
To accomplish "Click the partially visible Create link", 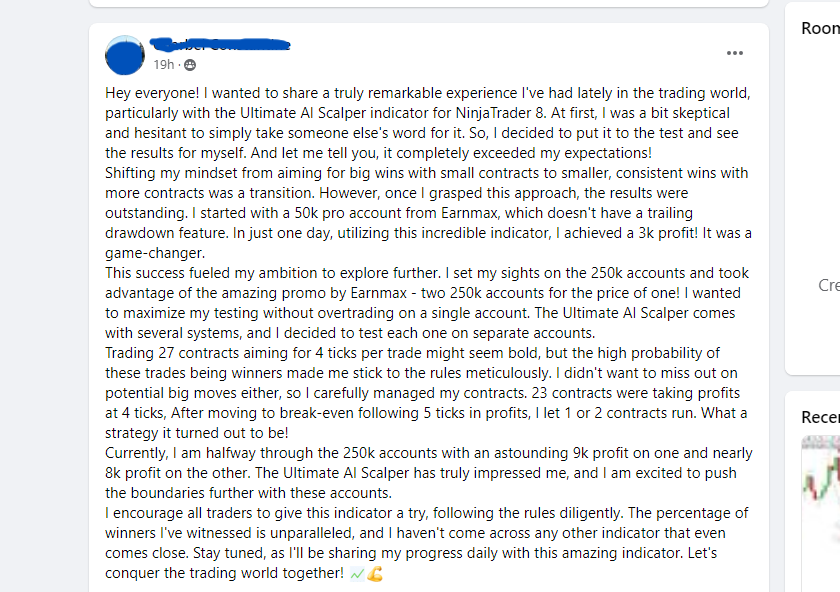I will 829,285.
